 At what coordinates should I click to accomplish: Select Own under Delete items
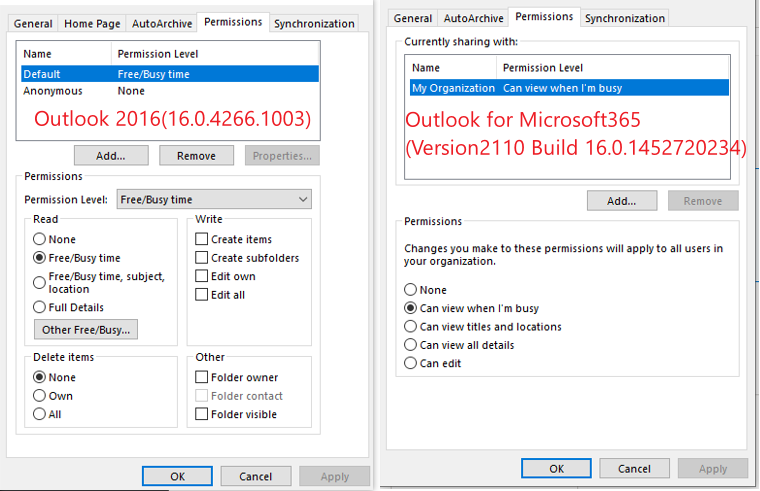point(53,396)
